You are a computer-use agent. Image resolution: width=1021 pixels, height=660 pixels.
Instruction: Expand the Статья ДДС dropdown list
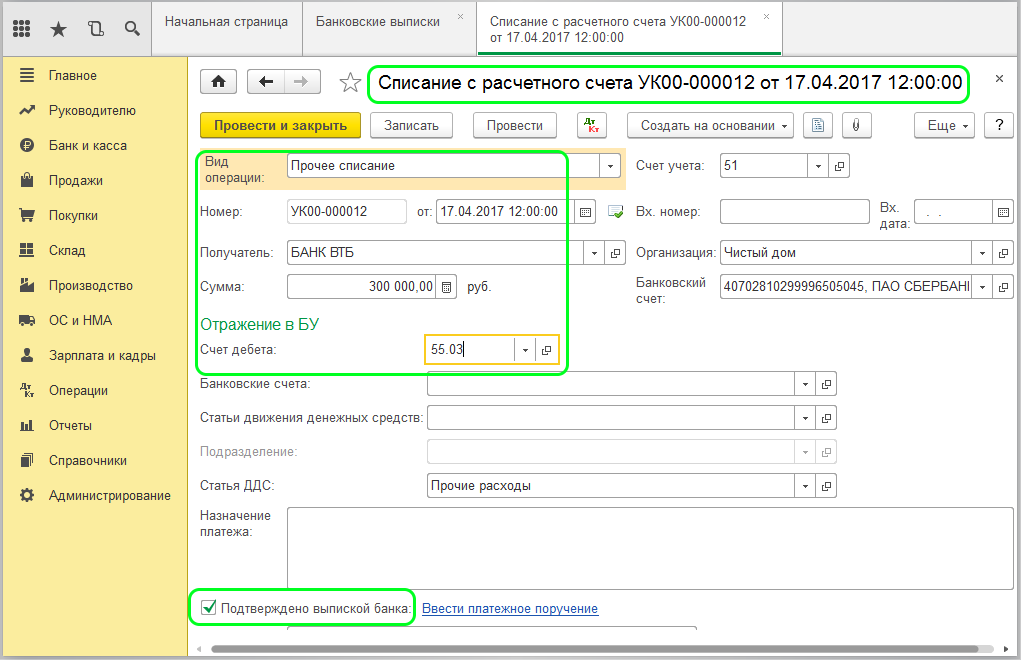pyautogui.click(x=805, y=486)
